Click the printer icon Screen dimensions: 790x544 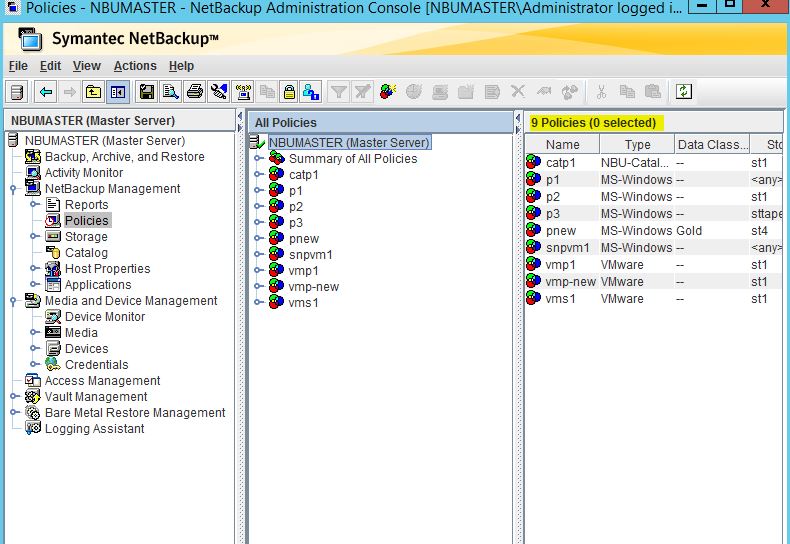[x=195, y=92]
